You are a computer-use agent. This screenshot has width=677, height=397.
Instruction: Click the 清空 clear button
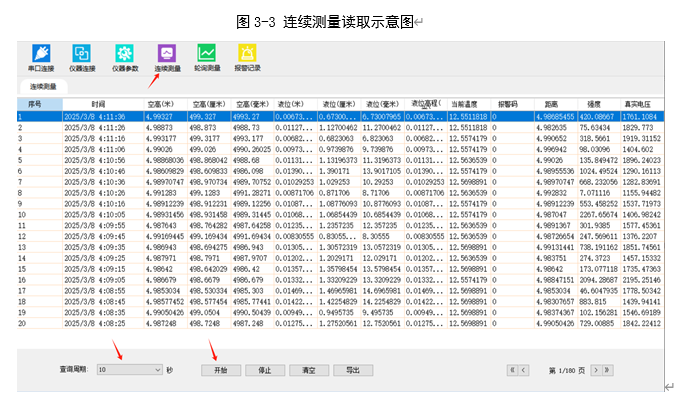[309, 370]
